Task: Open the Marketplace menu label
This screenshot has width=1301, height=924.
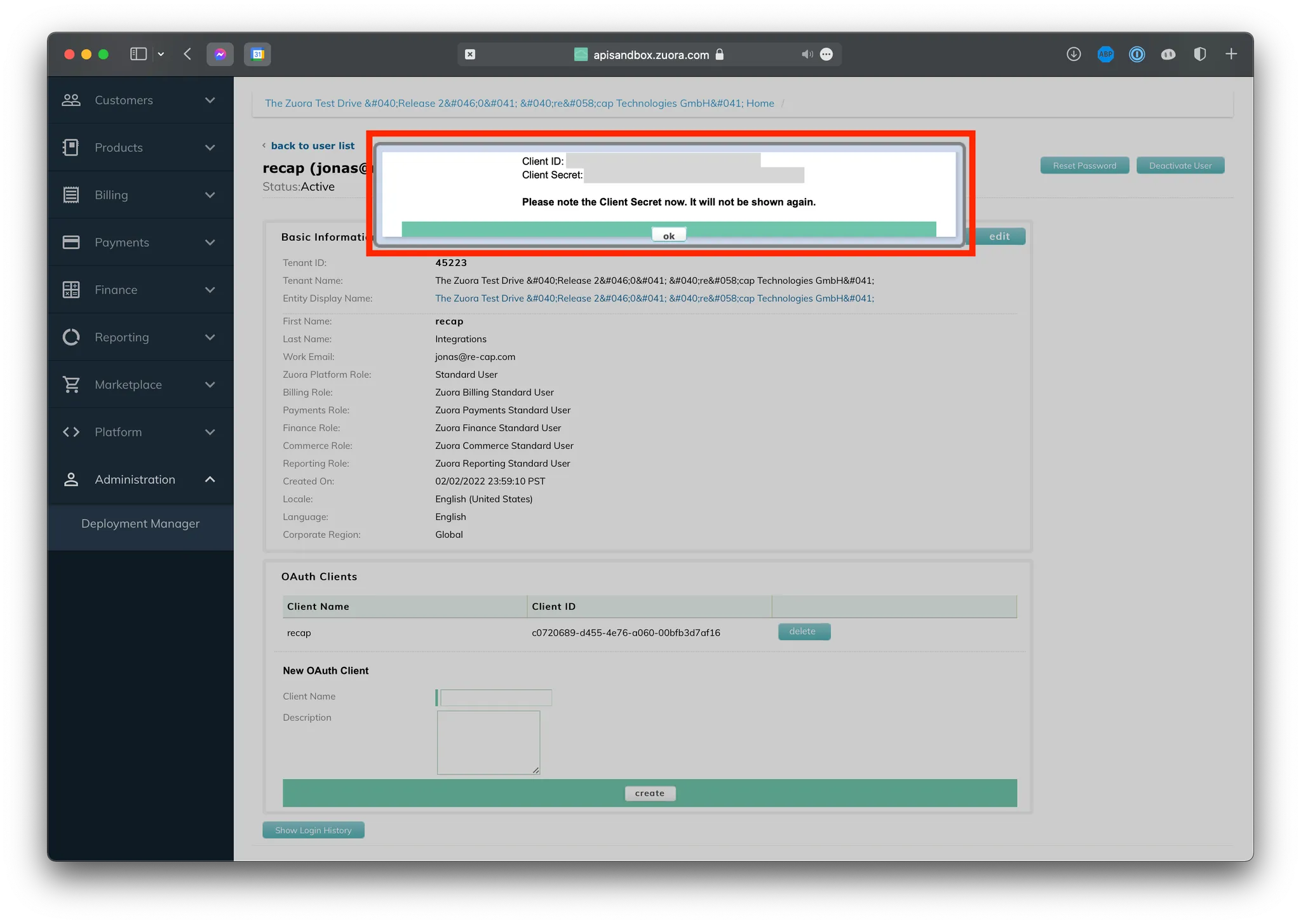Action: click(128, 384)
